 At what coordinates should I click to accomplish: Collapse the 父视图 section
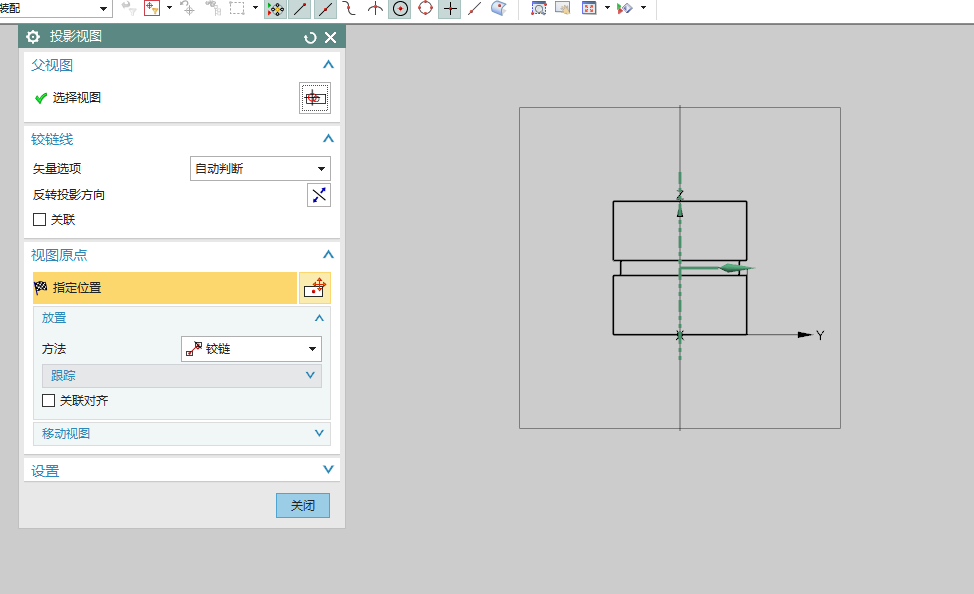tap(329, 65)
